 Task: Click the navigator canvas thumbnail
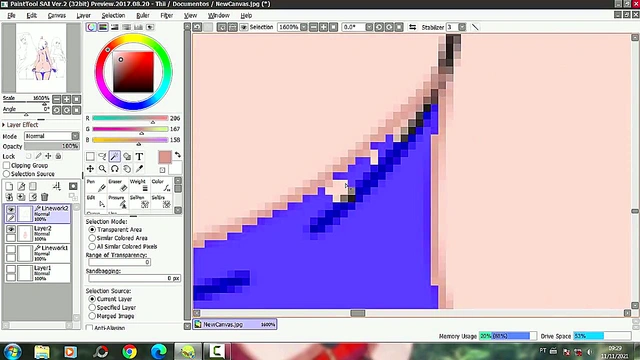tap(41, 58)
